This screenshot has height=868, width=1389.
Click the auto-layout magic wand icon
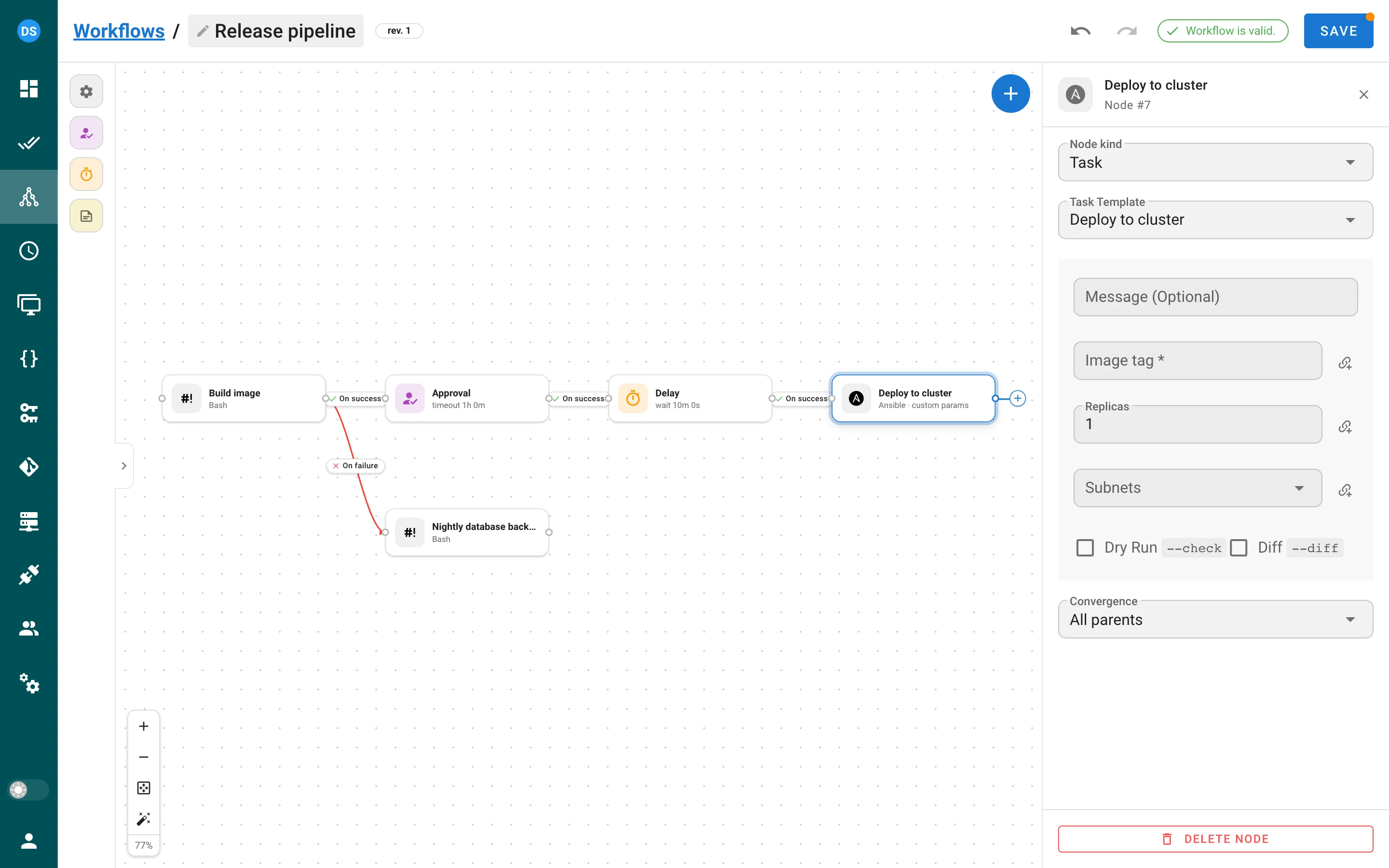click(144, 819)
